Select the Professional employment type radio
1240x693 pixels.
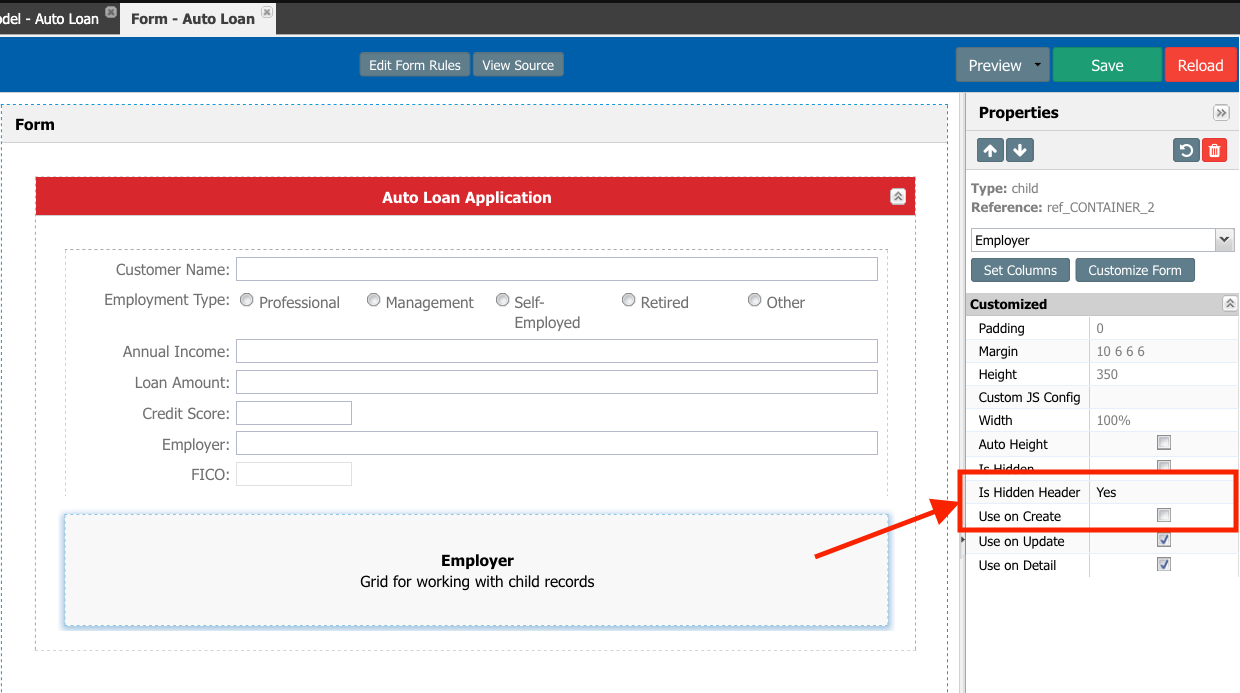[x=247, y=301]
